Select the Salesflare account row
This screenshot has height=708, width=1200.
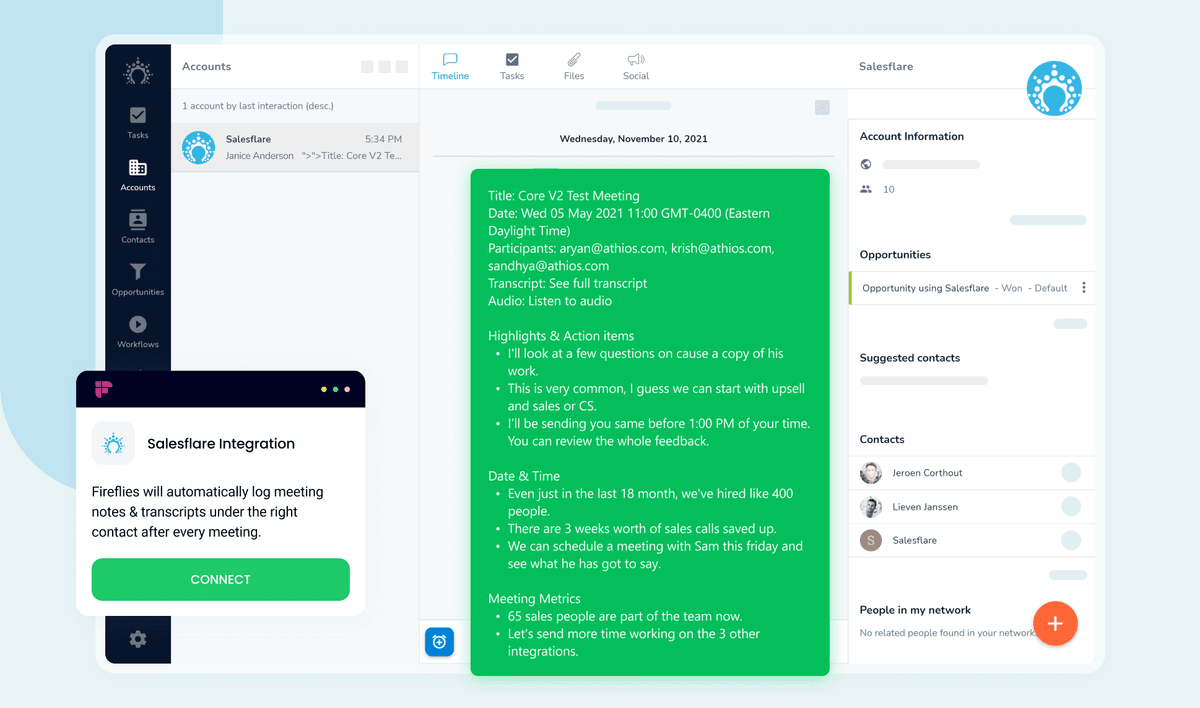(x=295, y=147)
